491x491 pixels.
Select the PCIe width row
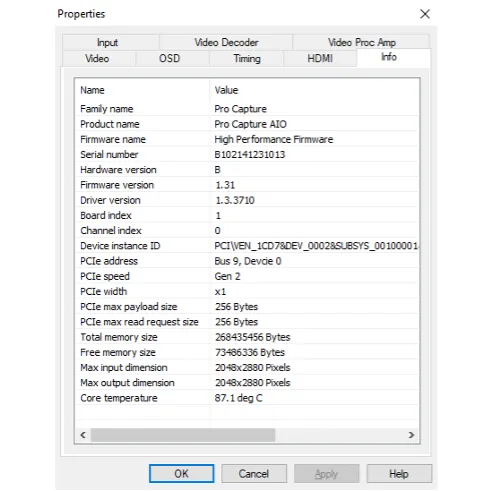point(247,291)
